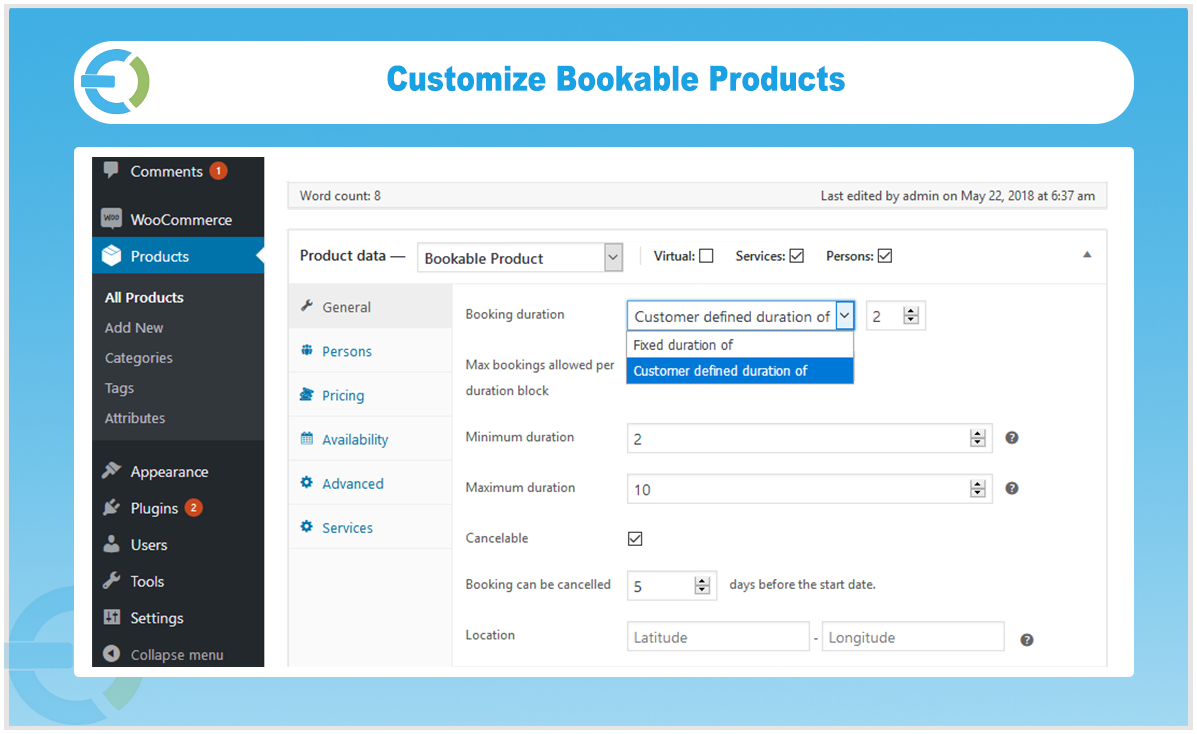Select 'Fixed duration of' option
The width and height of the screenshot is (1197, 734).
(684, 345)
